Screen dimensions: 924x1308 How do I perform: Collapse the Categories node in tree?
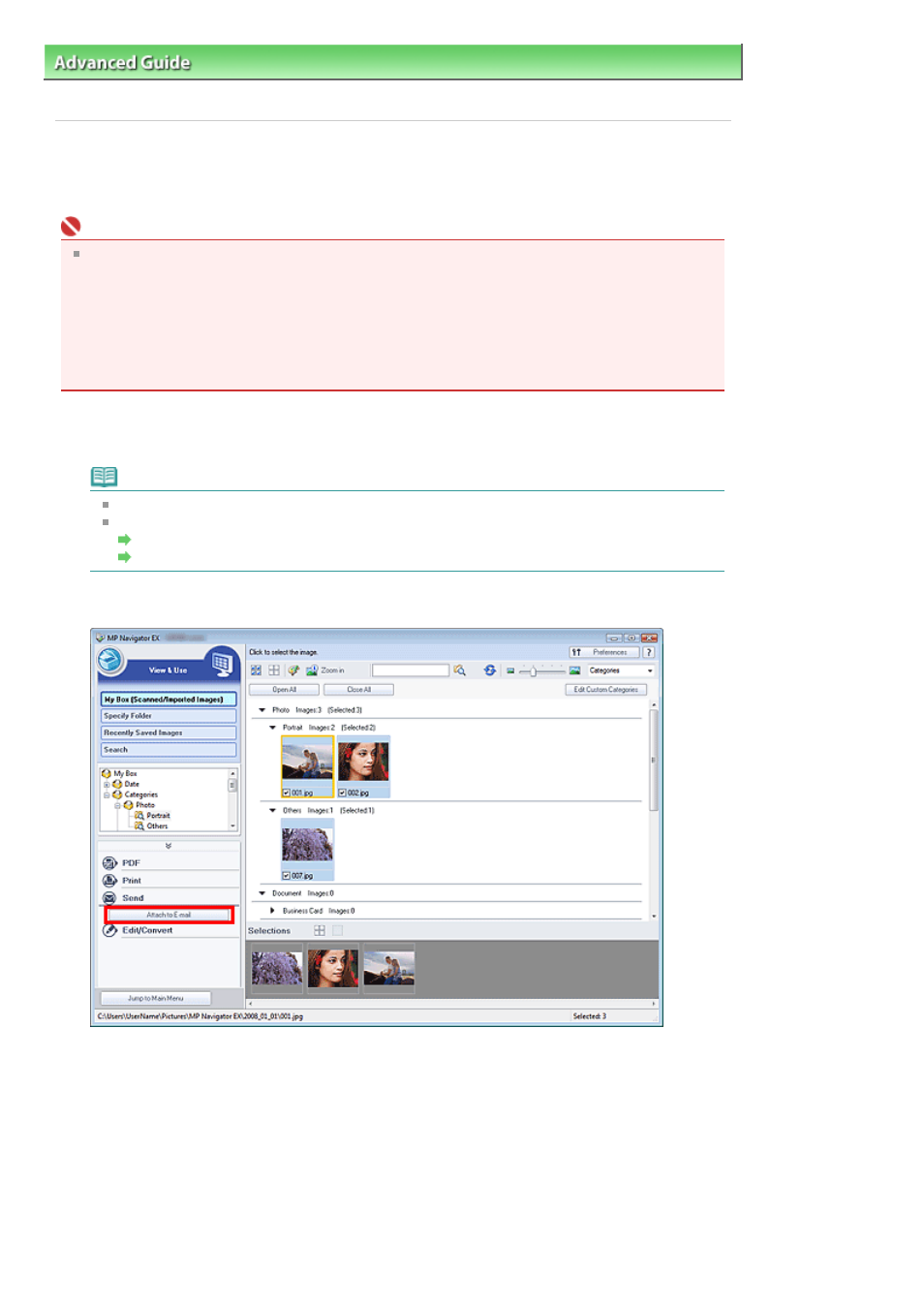point(107,795)
